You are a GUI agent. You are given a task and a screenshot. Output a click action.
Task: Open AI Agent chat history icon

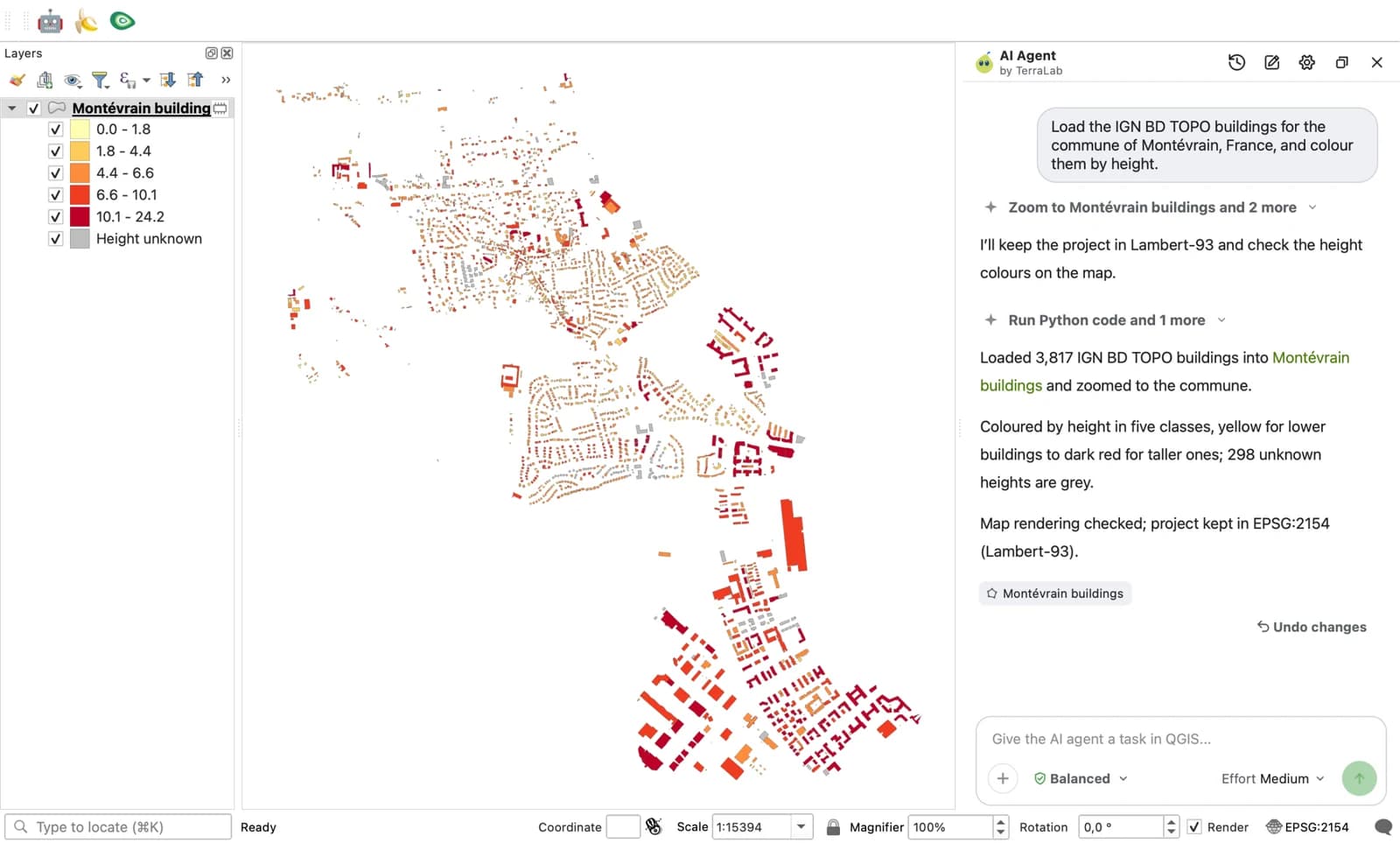click(x=1236, y=62)
